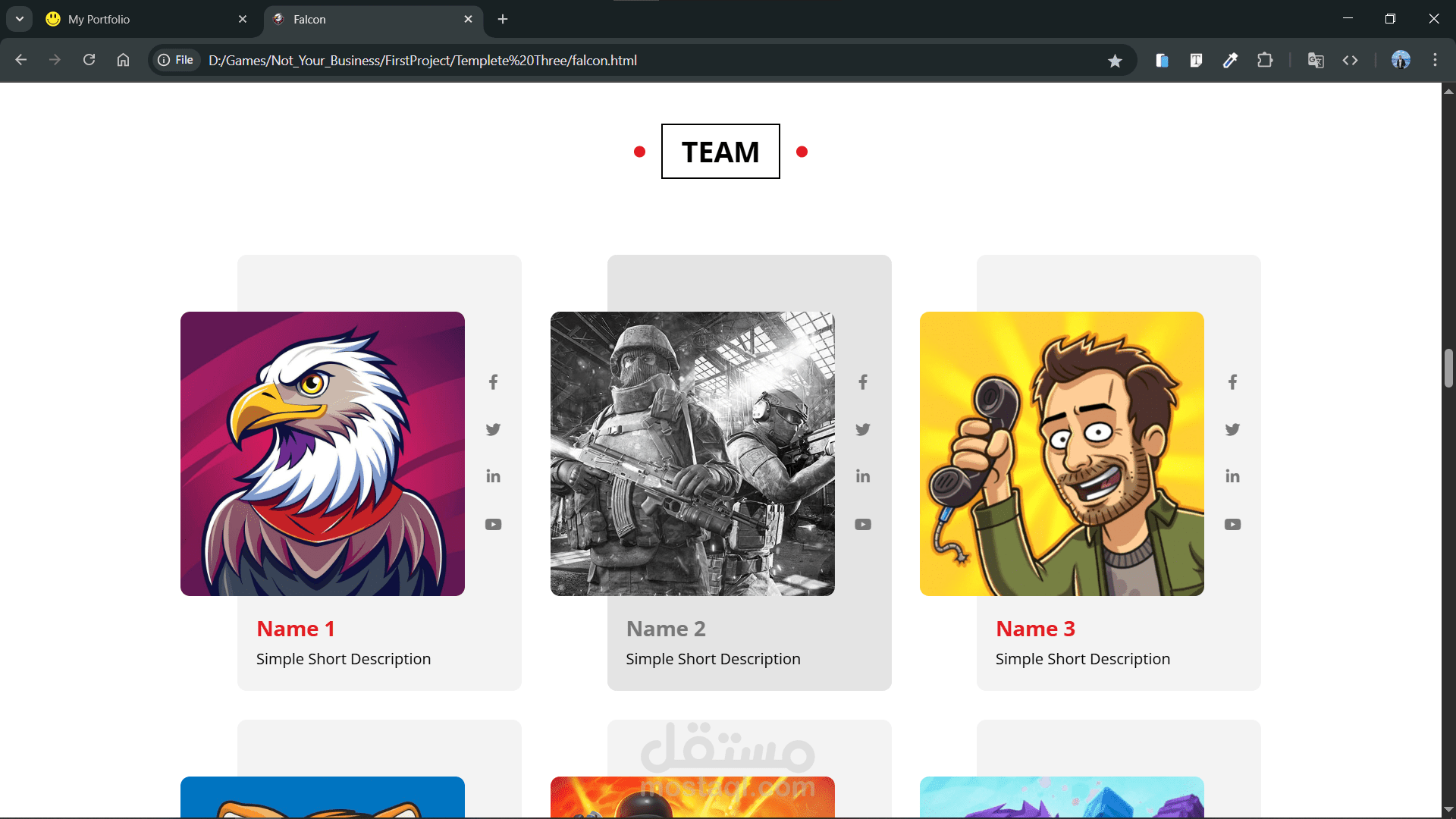Click the blue document extension icon
Viewport: 1456px width, 819px height.
[x=1162, y=60]
